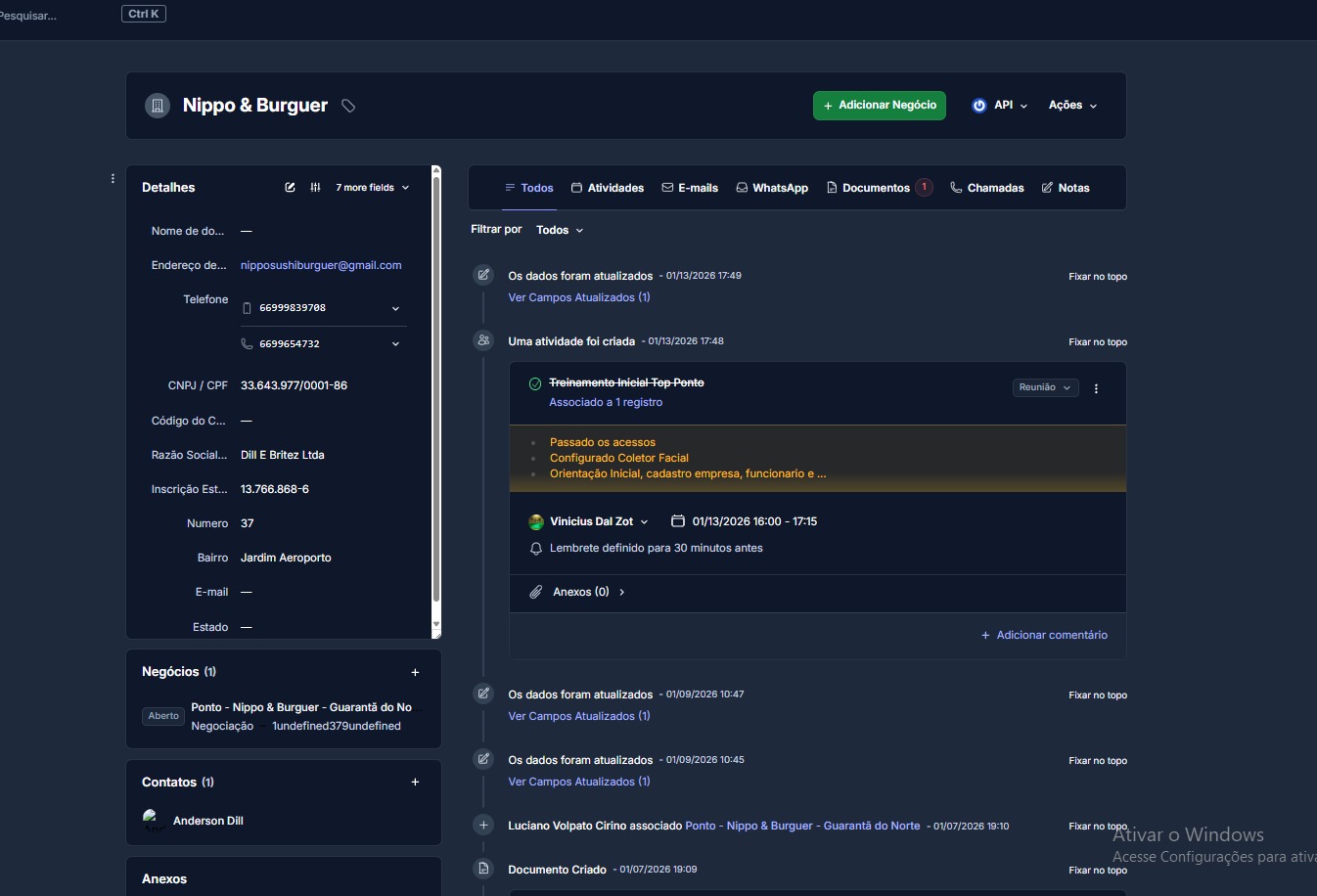1317x896 pixels.
Task: Open the Filtrar por Todos dropdown
Action: (560, 230)
